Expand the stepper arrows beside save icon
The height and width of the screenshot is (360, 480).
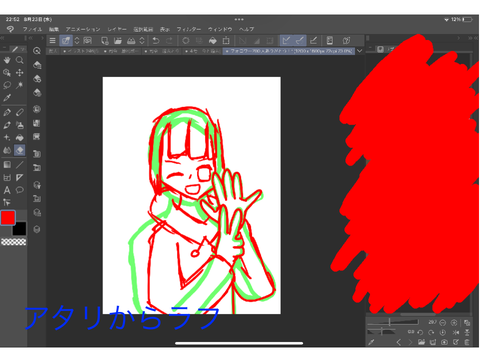click(142, 41)
